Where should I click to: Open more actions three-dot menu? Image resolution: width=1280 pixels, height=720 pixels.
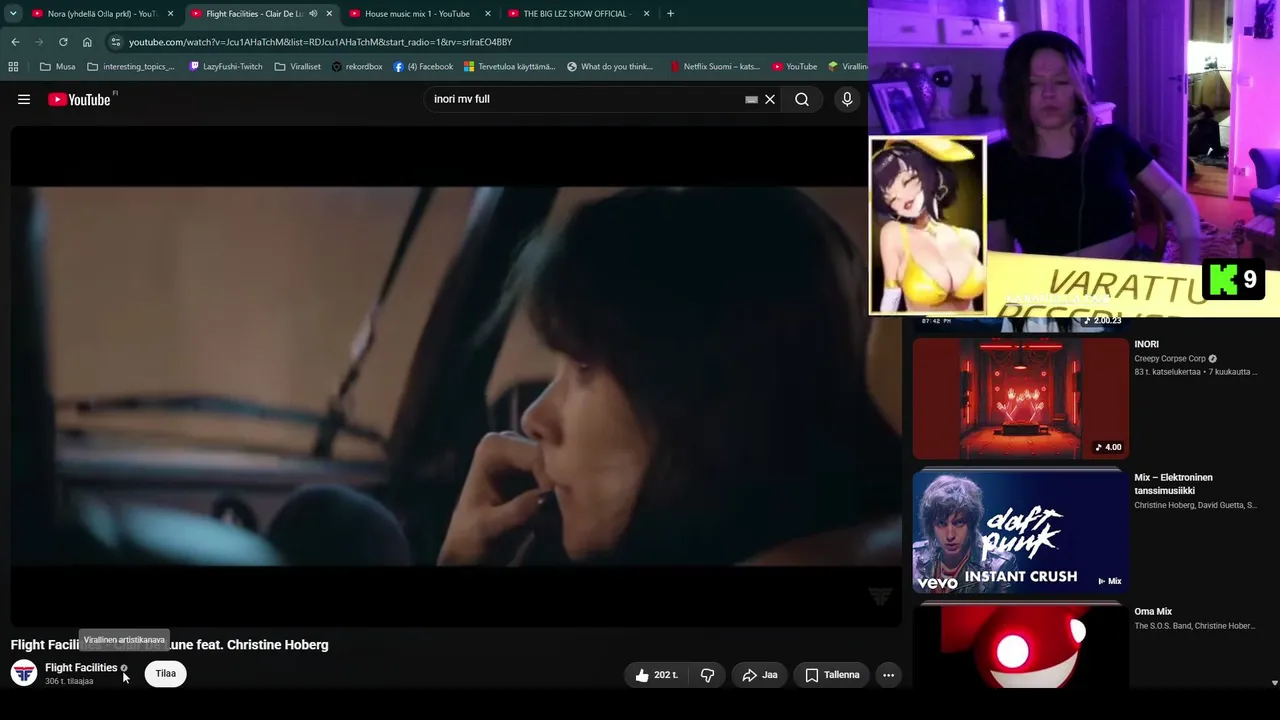click(x=888, y=675)
